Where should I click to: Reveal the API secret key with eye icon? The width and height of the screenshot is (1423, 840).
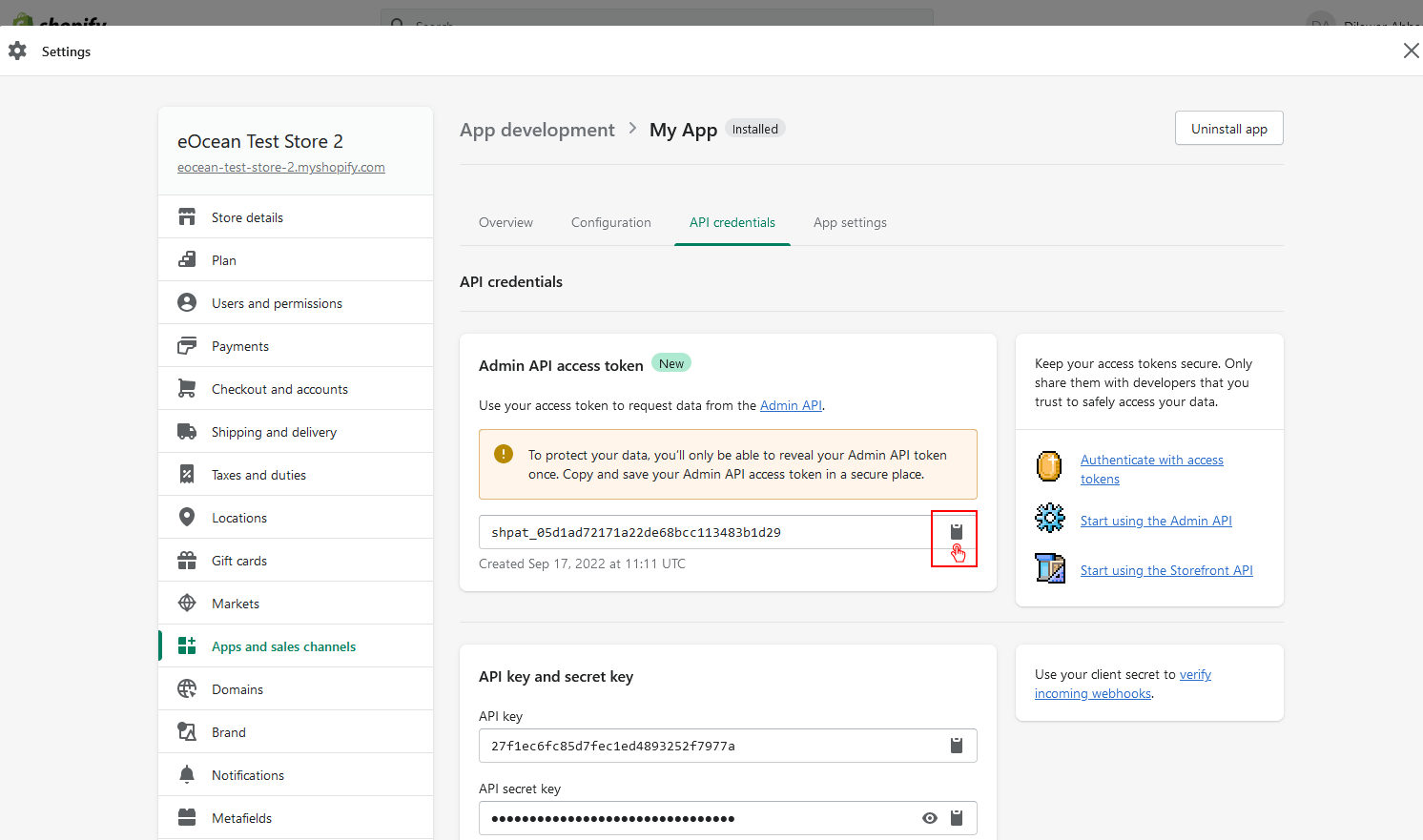(929, 818)
